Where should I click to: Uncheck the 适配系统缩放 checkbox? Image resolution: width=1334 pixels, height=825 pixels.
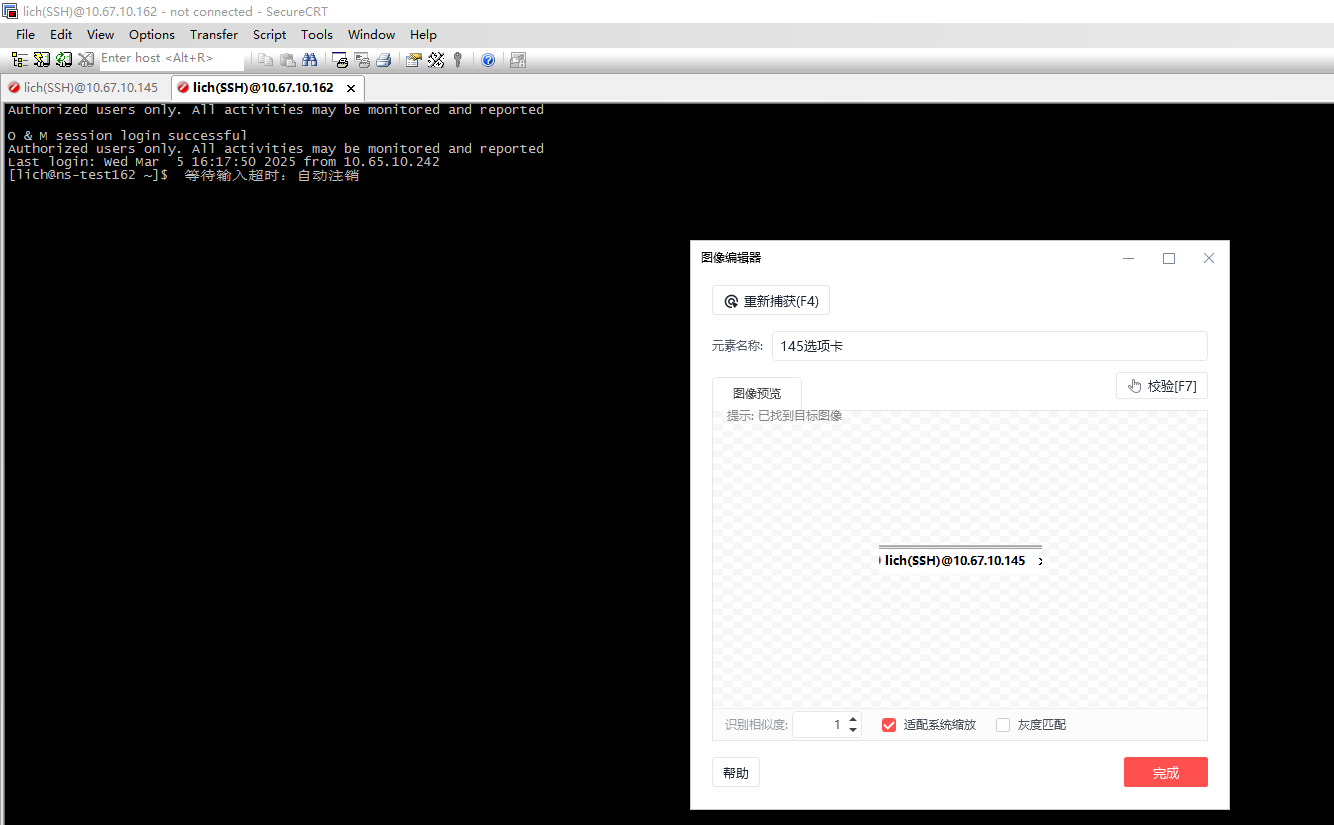click(888, 725)
